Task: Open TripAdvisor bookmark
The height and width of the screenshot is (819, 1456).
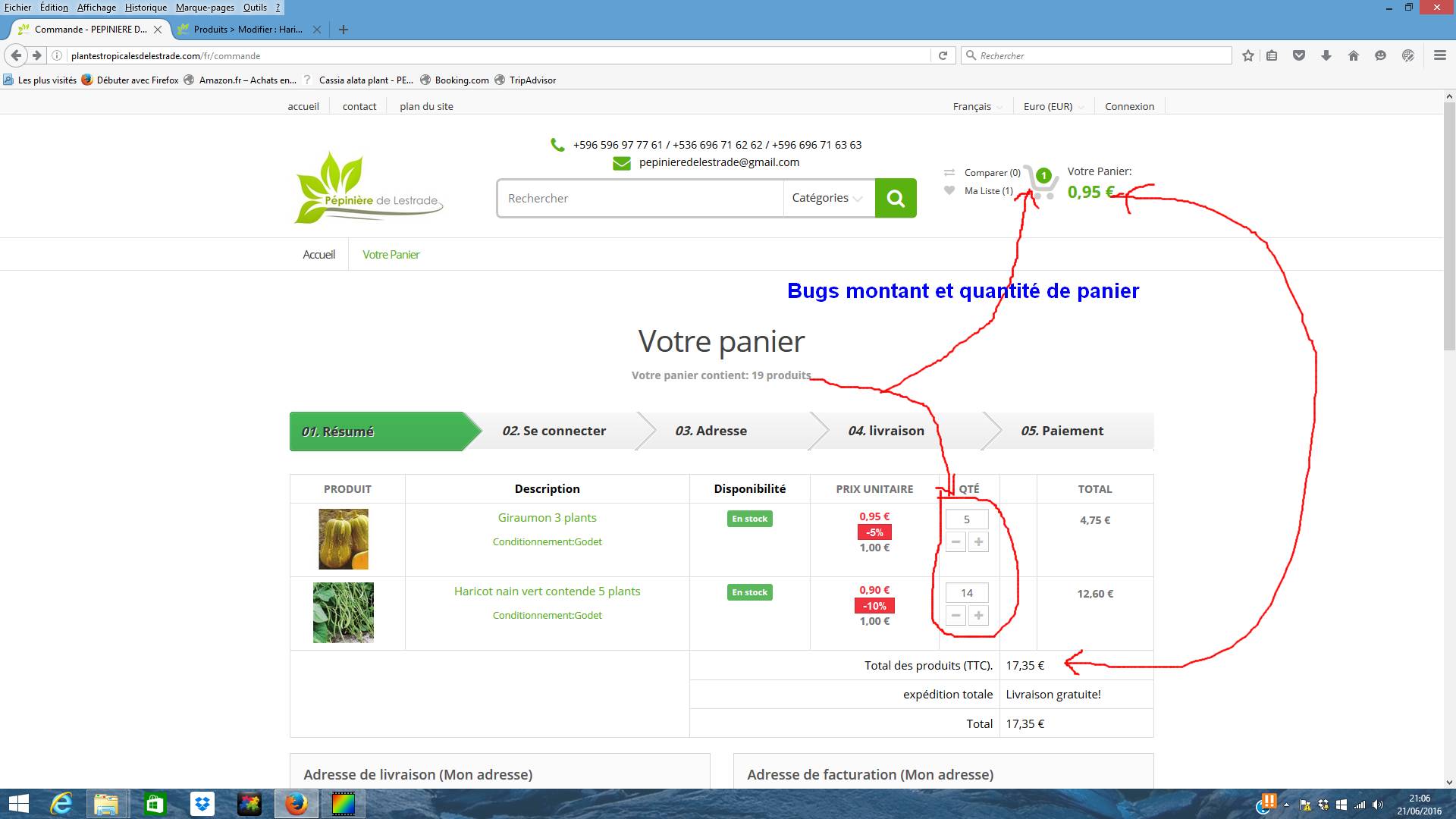Action: (x=525, y=80)
